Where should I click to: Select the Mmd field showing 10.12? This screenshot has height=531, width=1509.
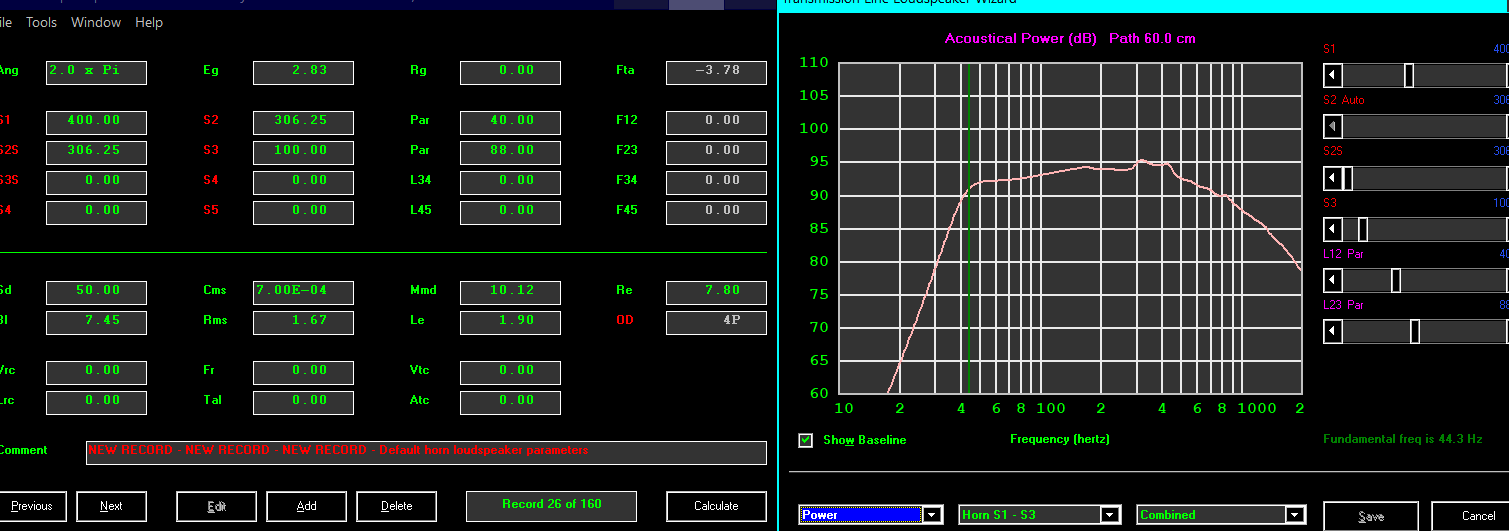510,292
